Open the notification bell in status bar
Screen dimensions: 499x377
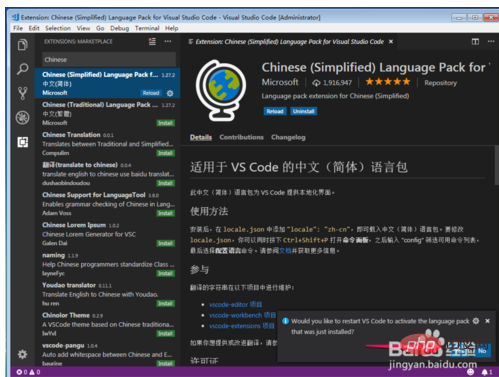[487, 372]
